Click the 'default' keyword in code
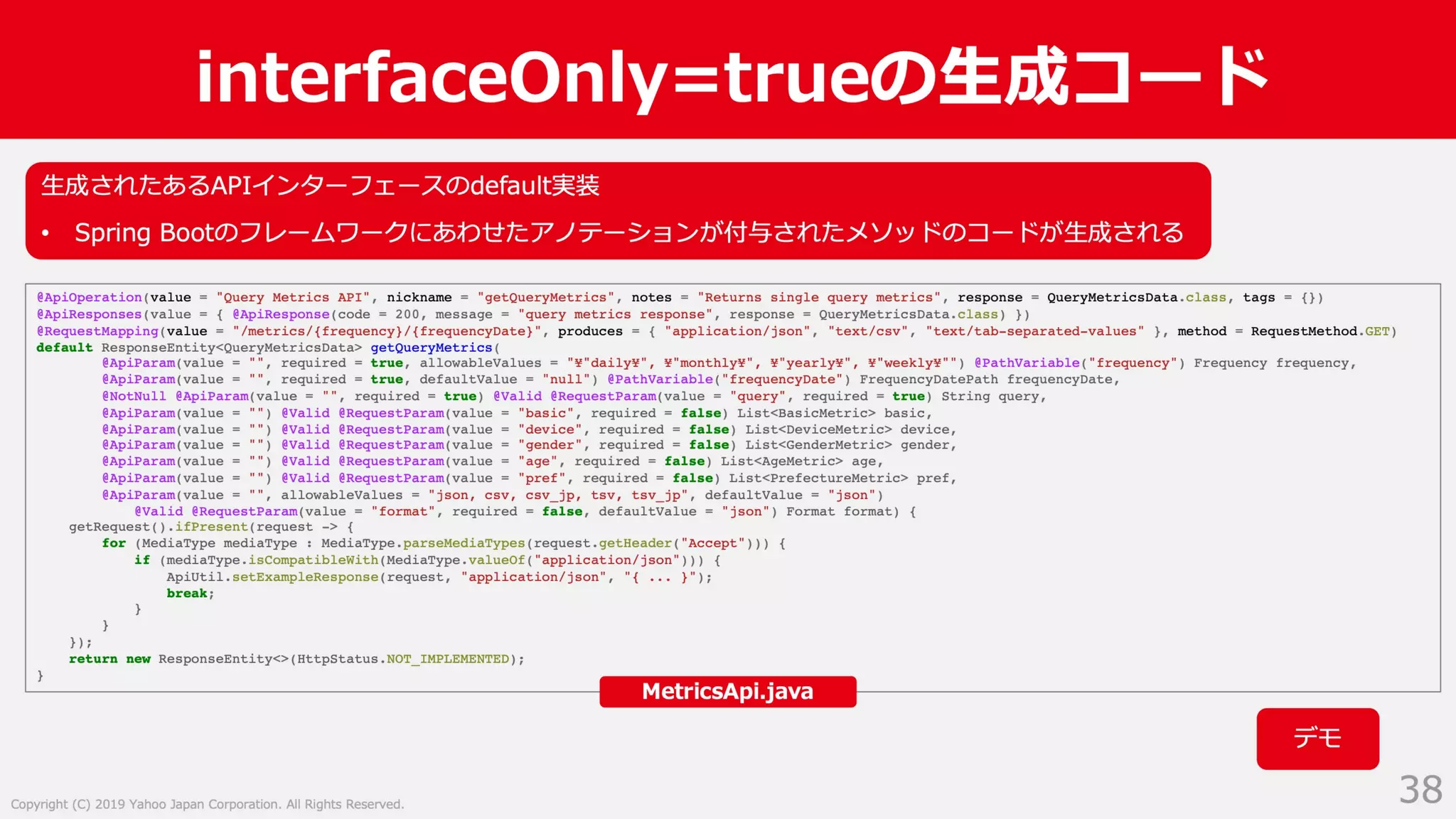1456x819 pixels. coord(64,348)
